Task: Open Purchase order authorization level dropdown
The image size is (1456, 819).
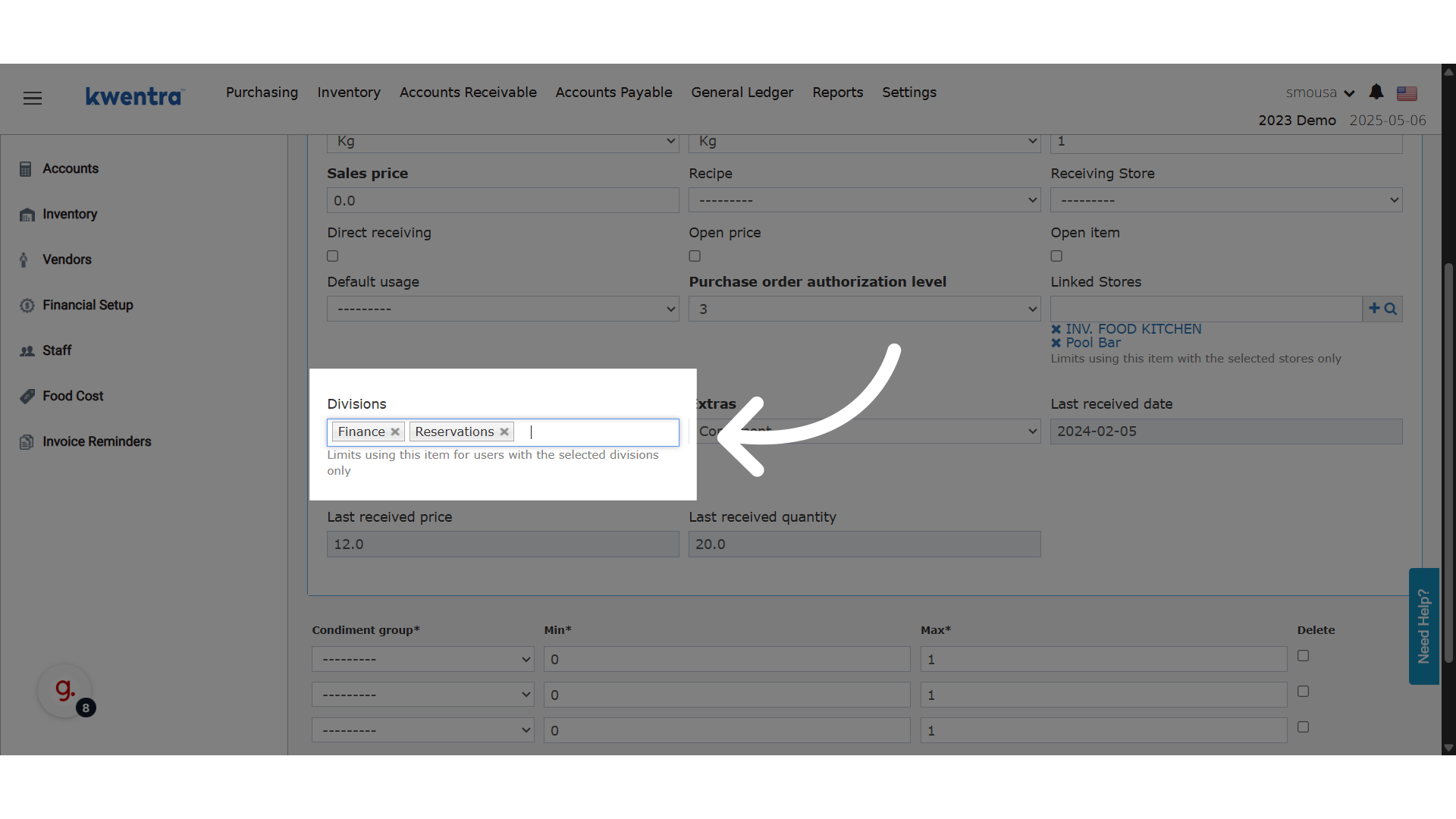Action: (864, 309)
